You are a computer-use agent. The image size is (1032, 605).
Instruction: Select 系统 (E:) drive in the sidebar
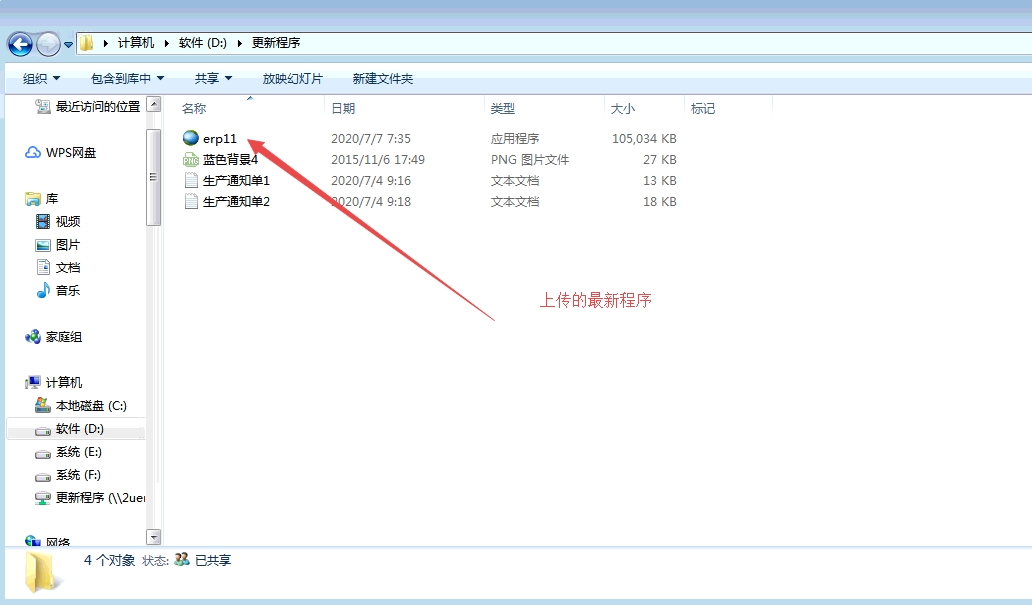tap(78, 452)
